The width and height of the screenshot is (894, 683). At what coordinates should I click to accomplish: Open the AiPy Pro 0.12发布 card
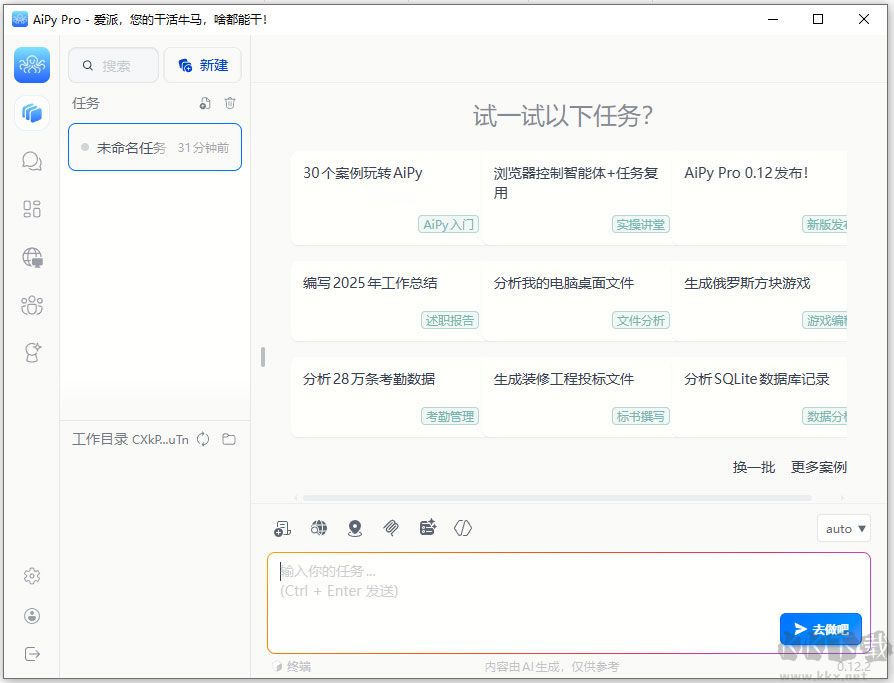tap(760, 198)
